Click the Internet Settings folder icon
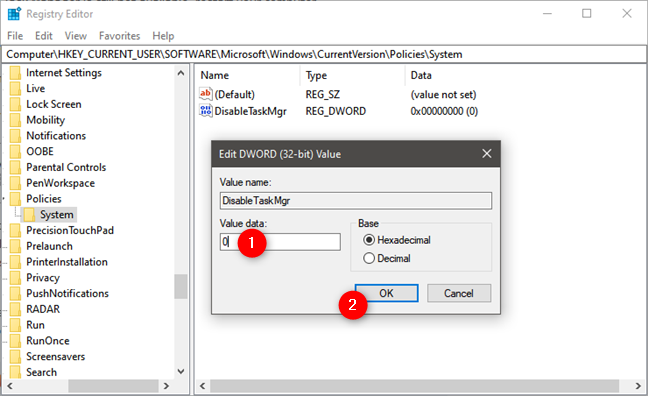 point(15,73)
